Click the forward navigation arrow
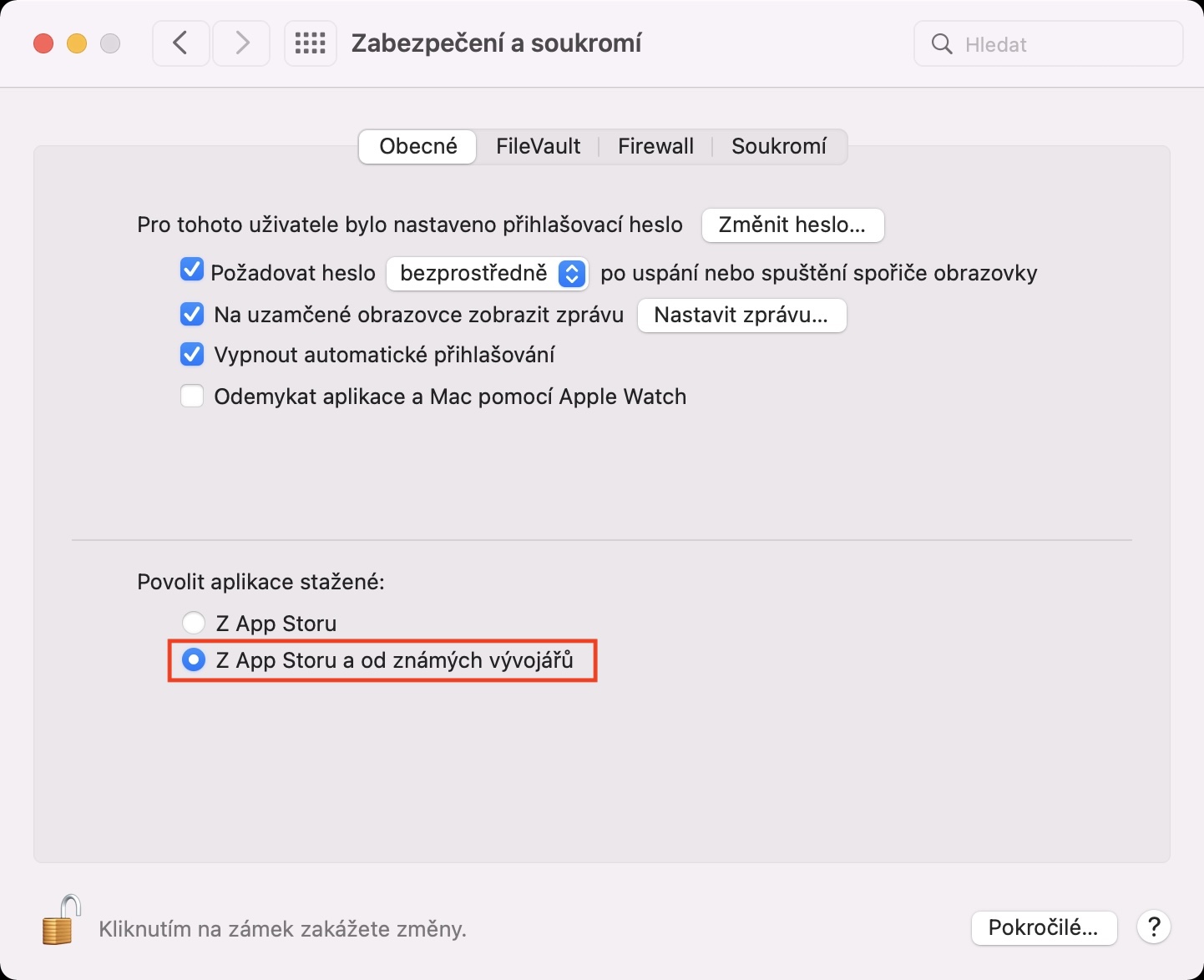The height and width of the screenshot is (980, 1204). point(241,43)
